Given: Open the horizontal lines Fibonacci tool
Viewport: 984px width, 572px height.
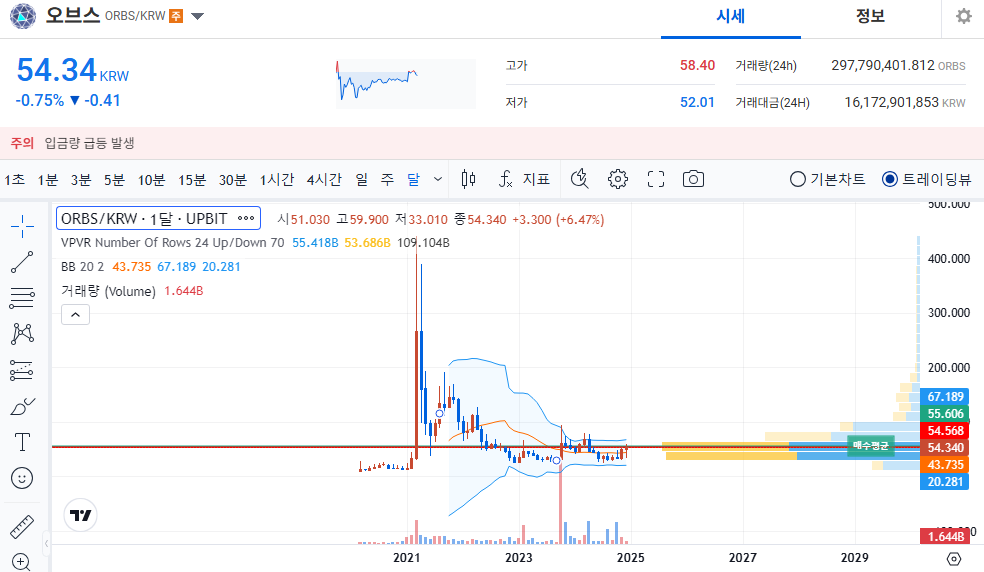Looking at the screenshot, I should (x=22, y=298).
